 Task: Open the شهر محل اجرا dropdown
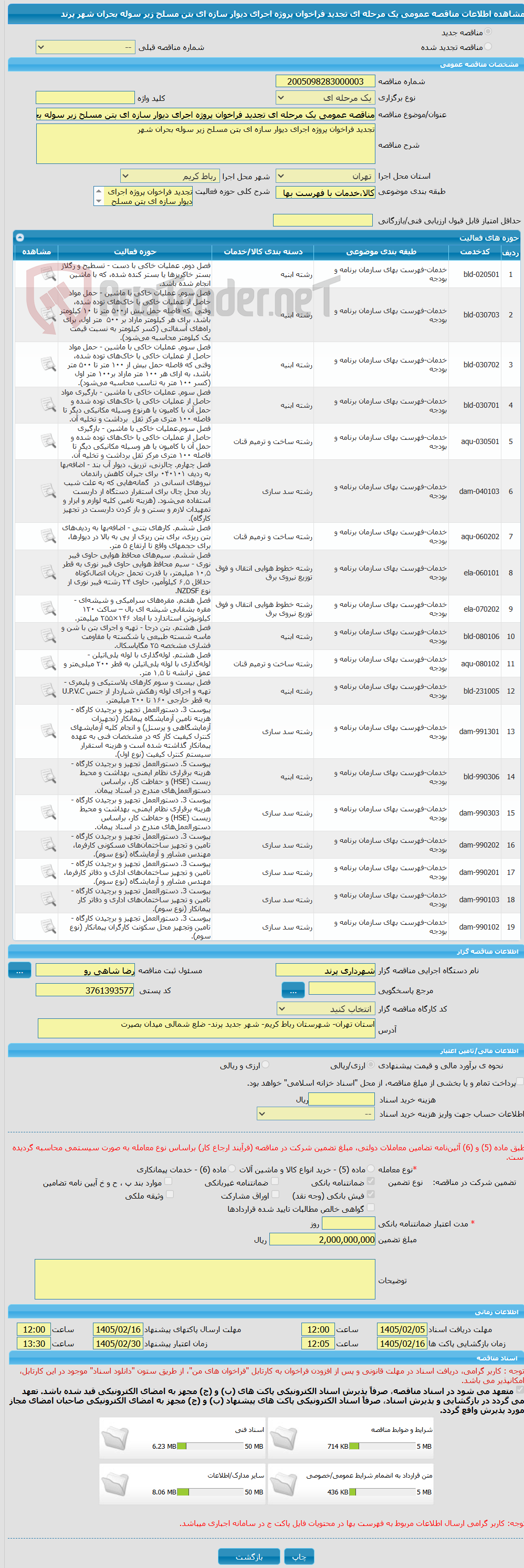point(170,176)
